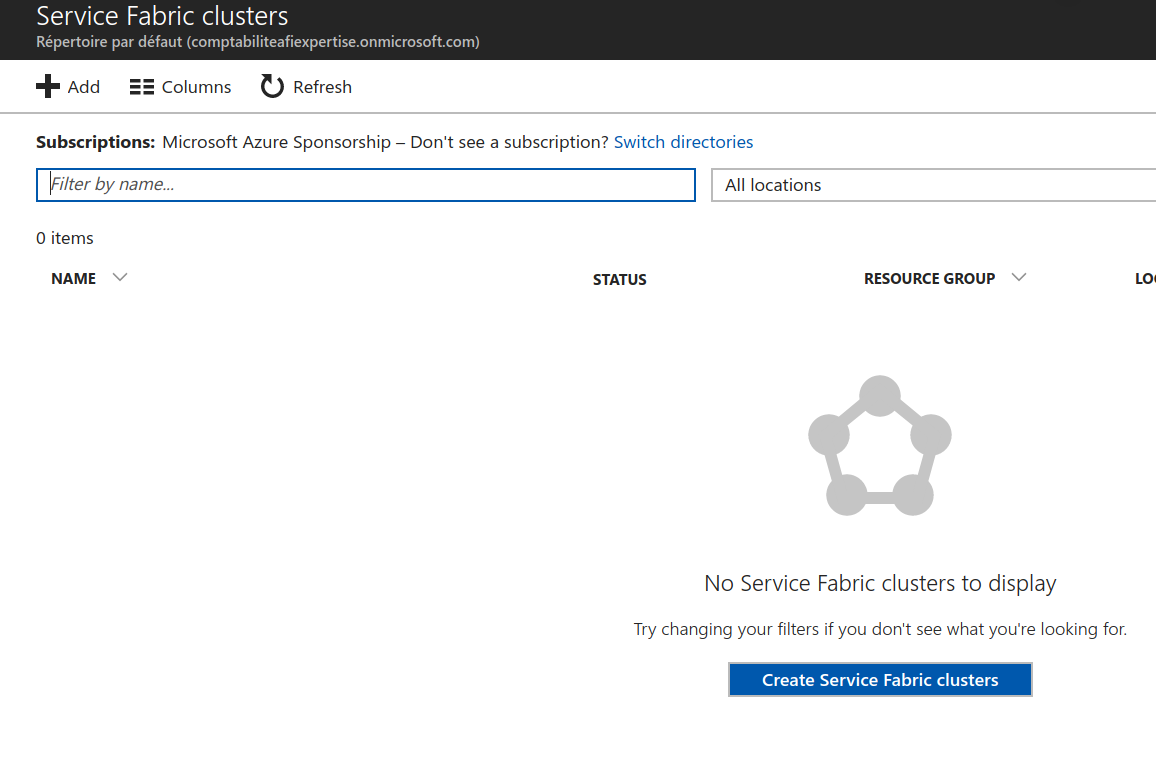Click the 0 items count text

click(x=65, y=238)
